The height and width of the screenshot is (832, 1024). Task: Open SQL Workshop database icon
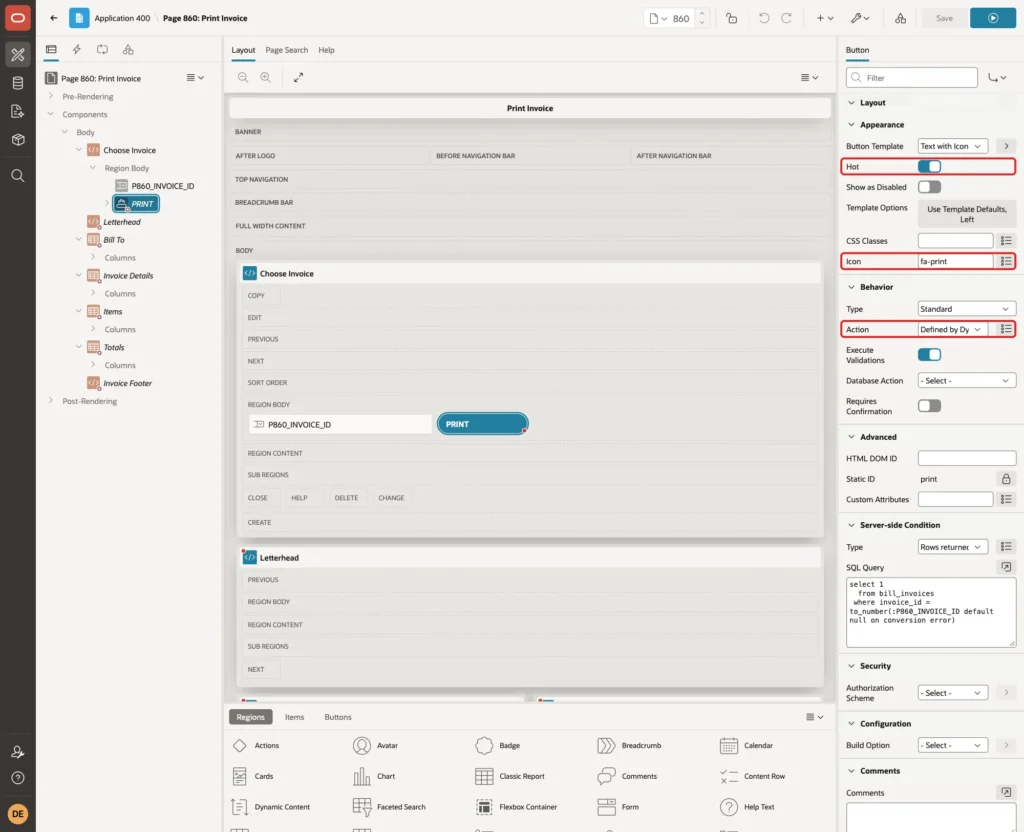[x=18, y=83]
